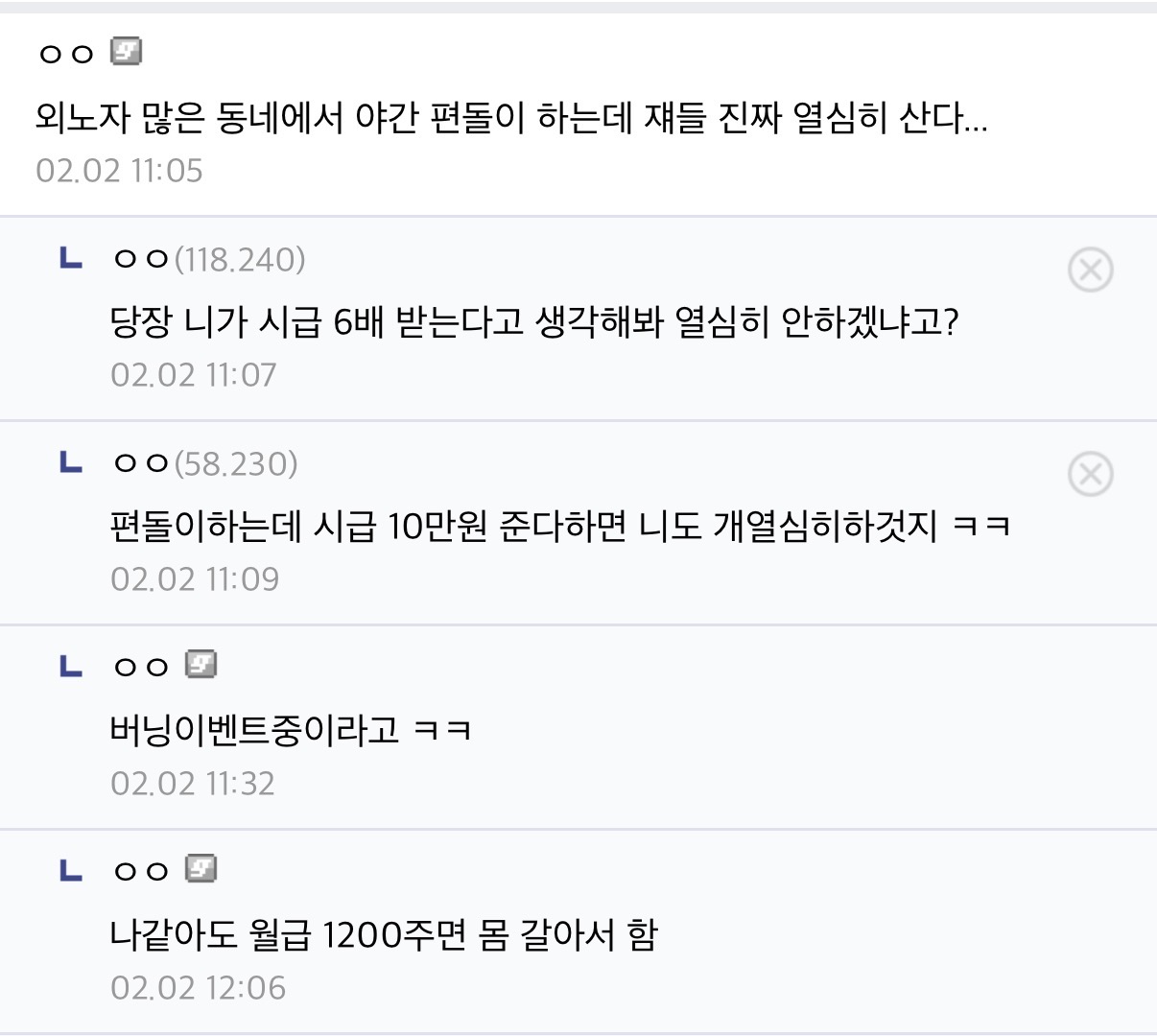Open the profile of ㅇㅇ(58.230)
Image resolution: width=1157 pixels, height=1036 pixels.
tap(205, 463)
